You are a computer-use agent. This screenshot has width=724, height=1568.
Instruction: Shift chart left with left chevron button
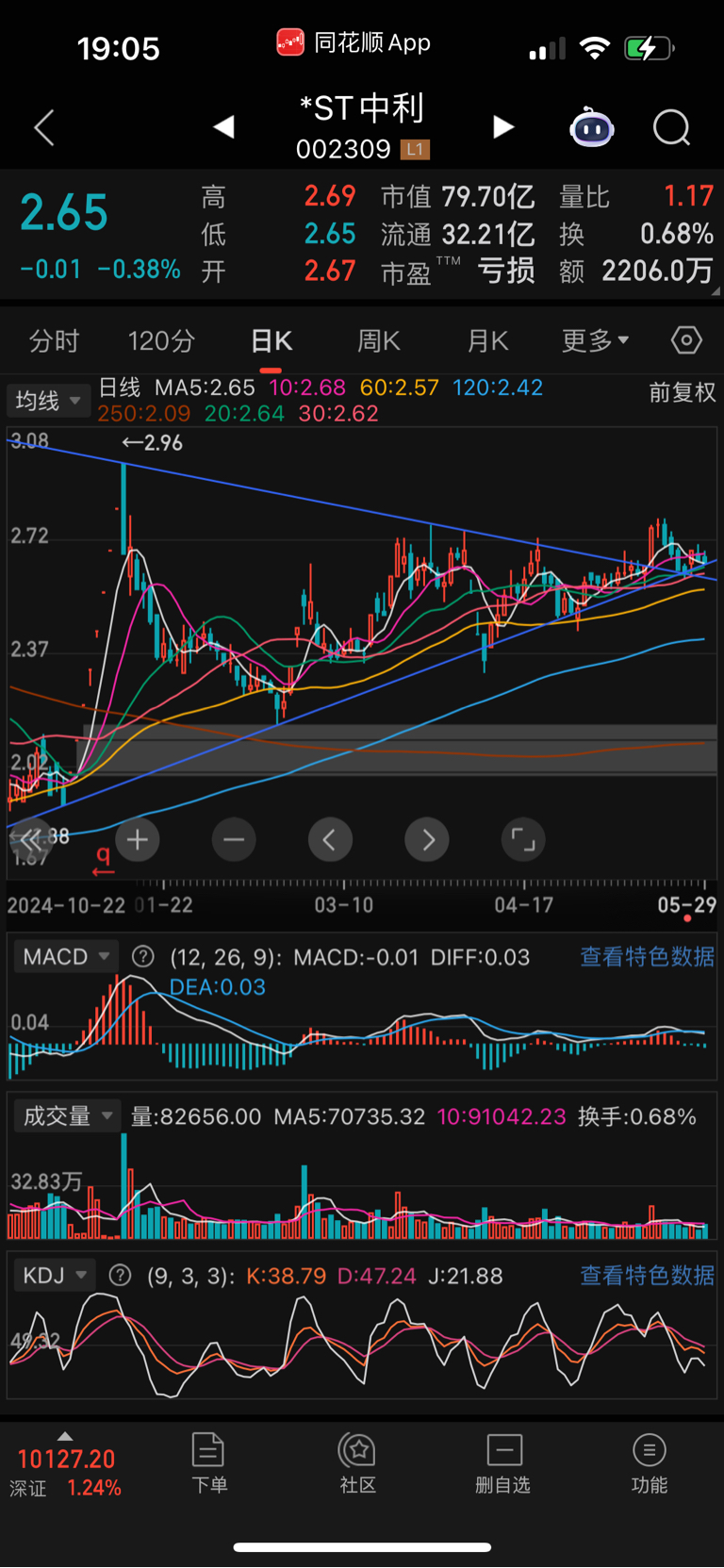[x=330, y=839]
